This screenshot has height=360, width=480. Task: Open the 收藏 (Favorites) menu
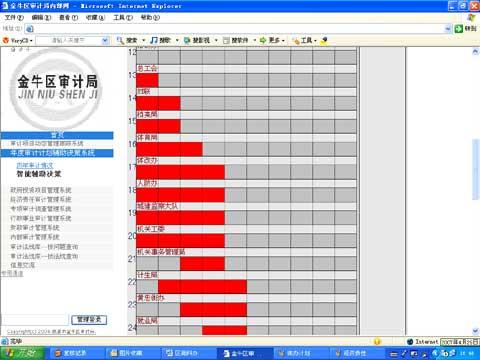[95, 17]
